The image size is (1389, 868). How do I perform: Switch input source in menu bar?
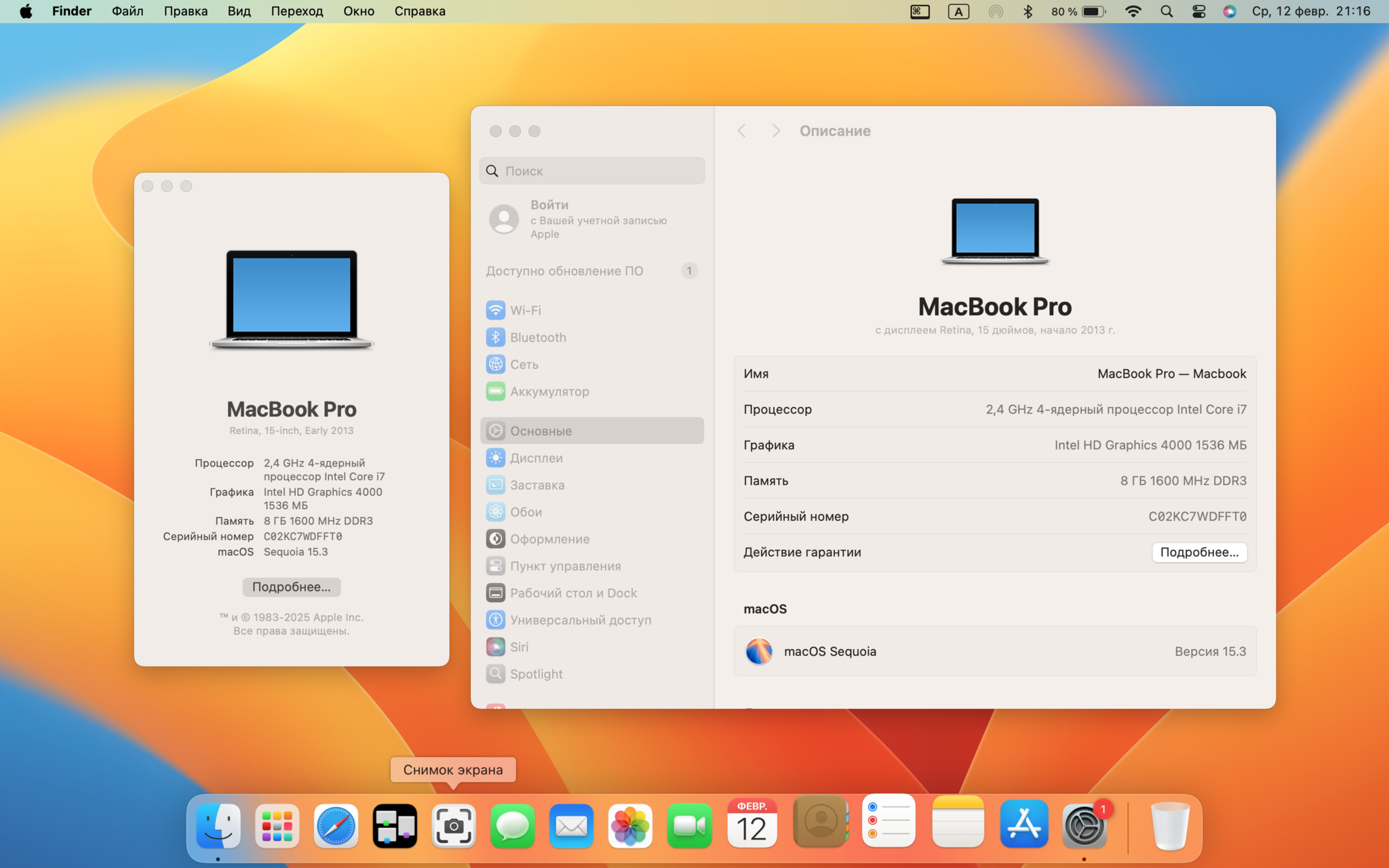click(x=958, y=12)
